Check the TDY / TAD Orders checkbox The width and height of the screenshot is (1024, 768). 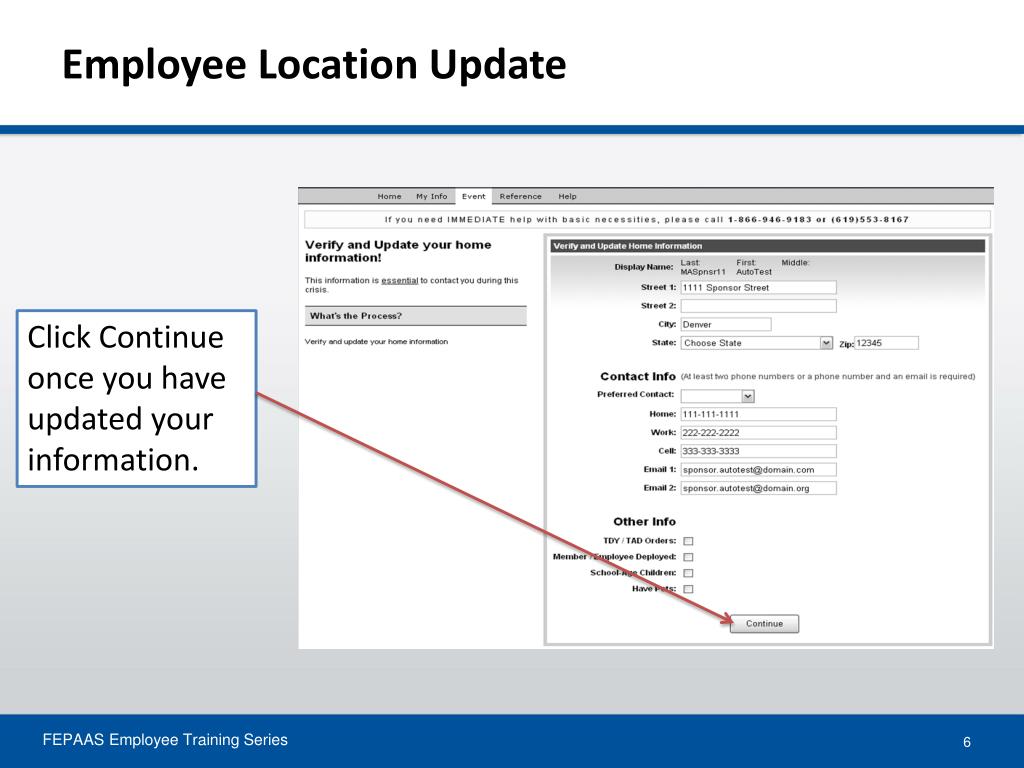(688, 541)
